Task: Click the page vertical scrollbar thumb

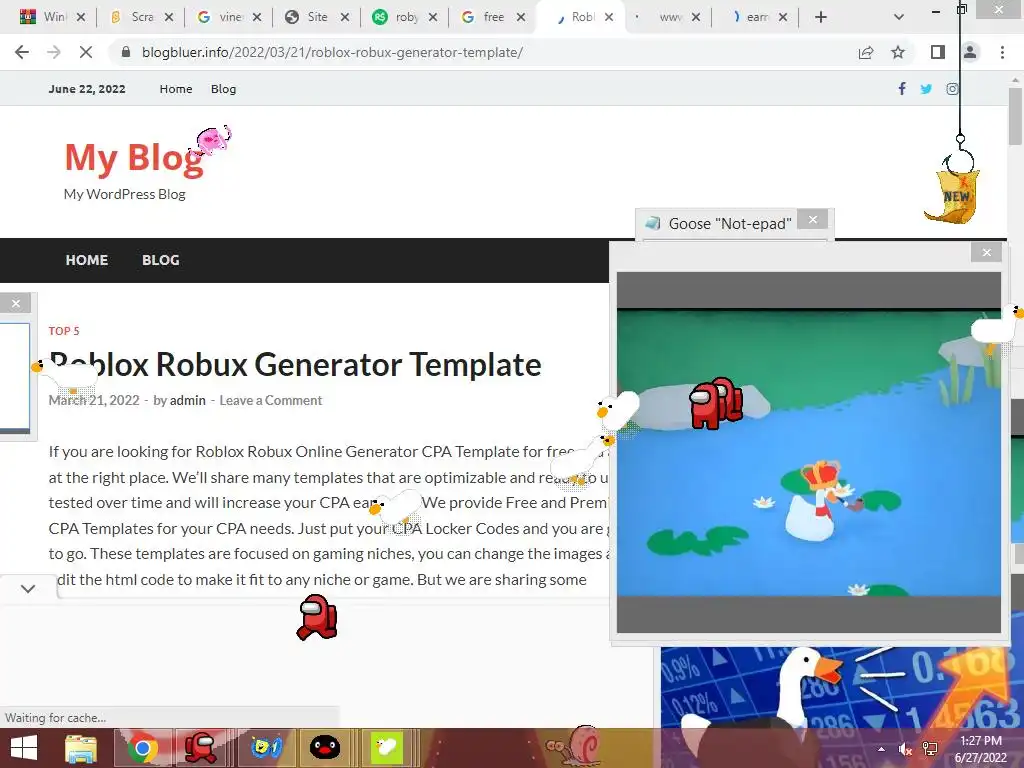Action: pyautogui.click(x=1015, y=116)
